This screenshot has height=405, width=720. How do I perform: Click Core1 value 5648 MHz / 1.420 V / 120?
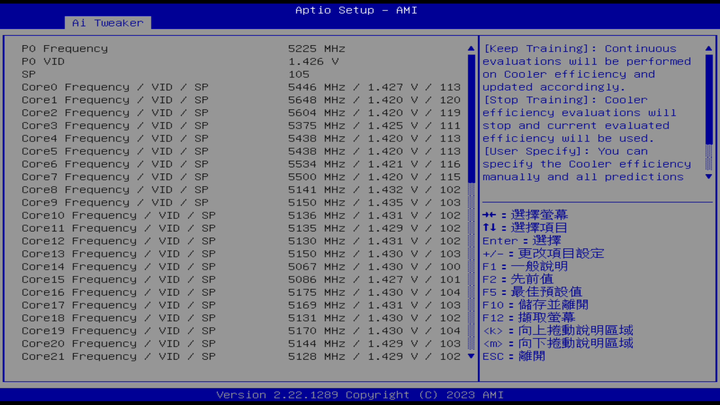pyautogui.click(x=374, y=100)
